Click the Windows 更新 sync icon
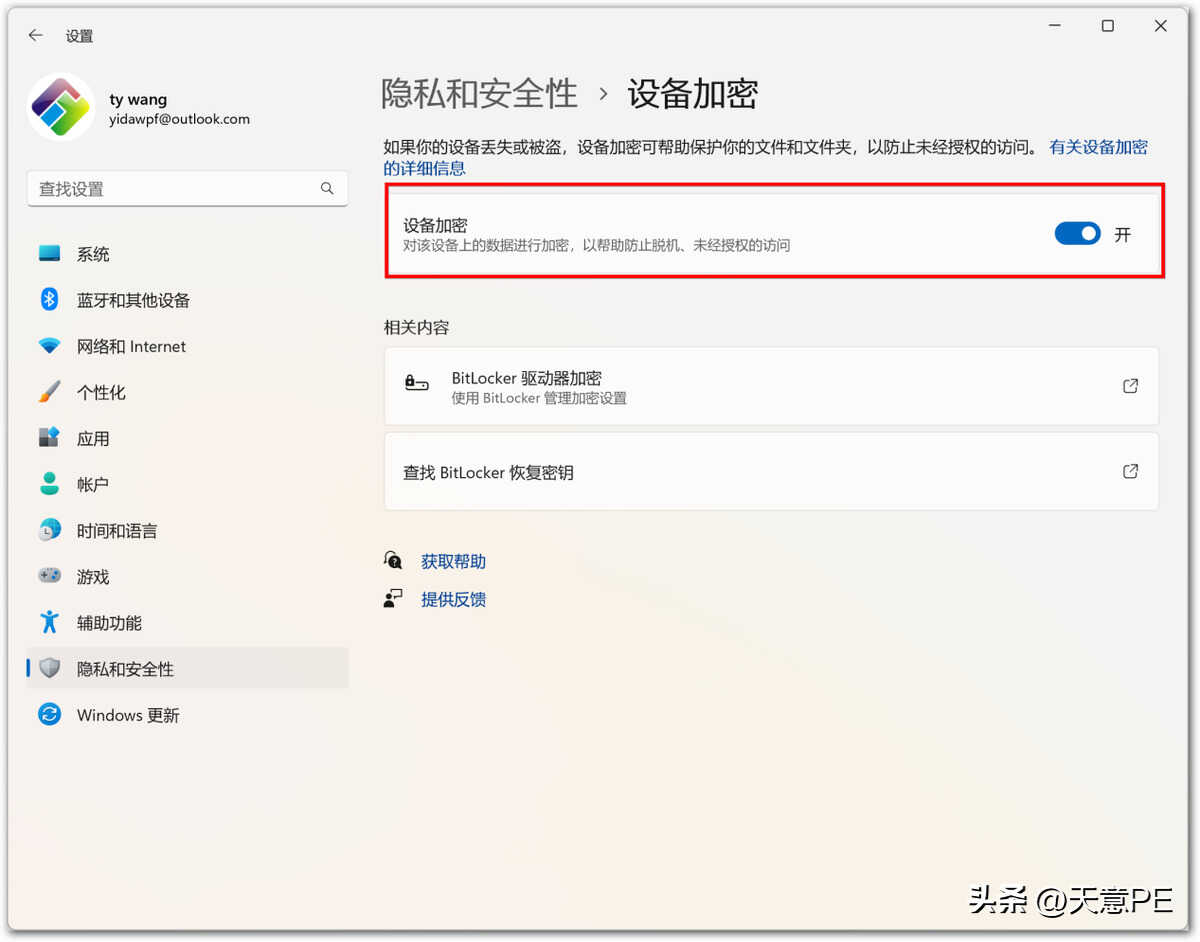The width and height of the screenshot is (1200, 942). [49, 715]
